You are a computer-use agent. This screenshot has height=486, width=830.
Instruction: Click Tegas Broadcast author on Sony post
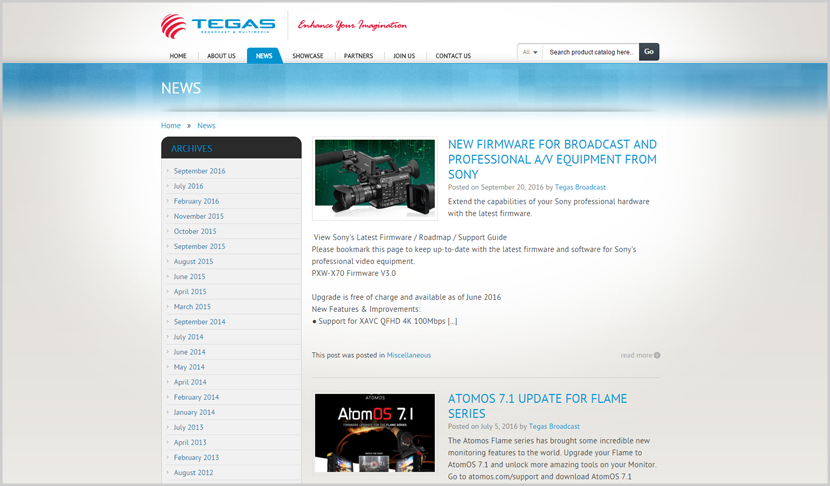point(580,187)
